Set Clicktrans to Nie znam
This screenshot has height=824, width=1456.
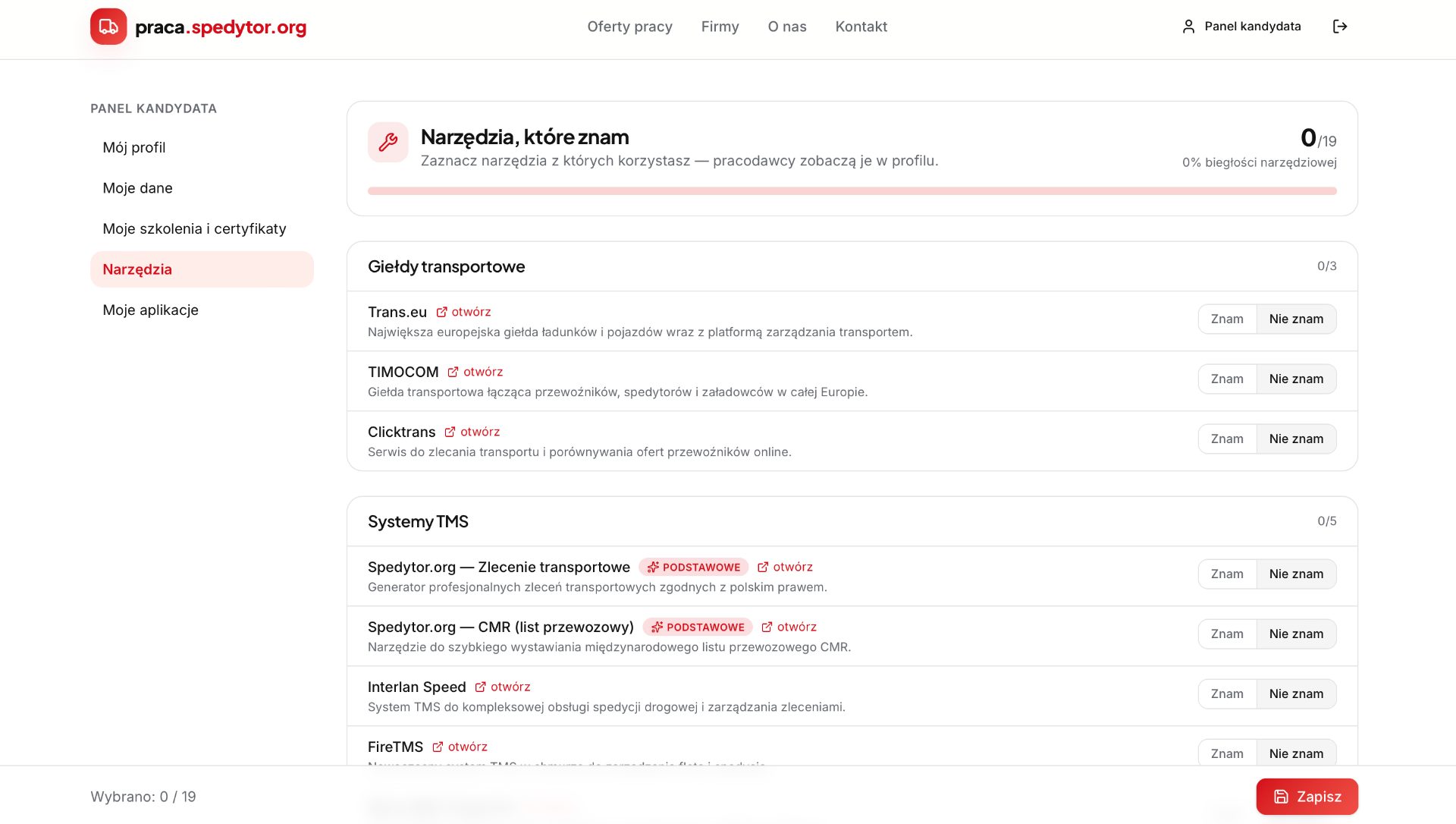coord(1296,439)
